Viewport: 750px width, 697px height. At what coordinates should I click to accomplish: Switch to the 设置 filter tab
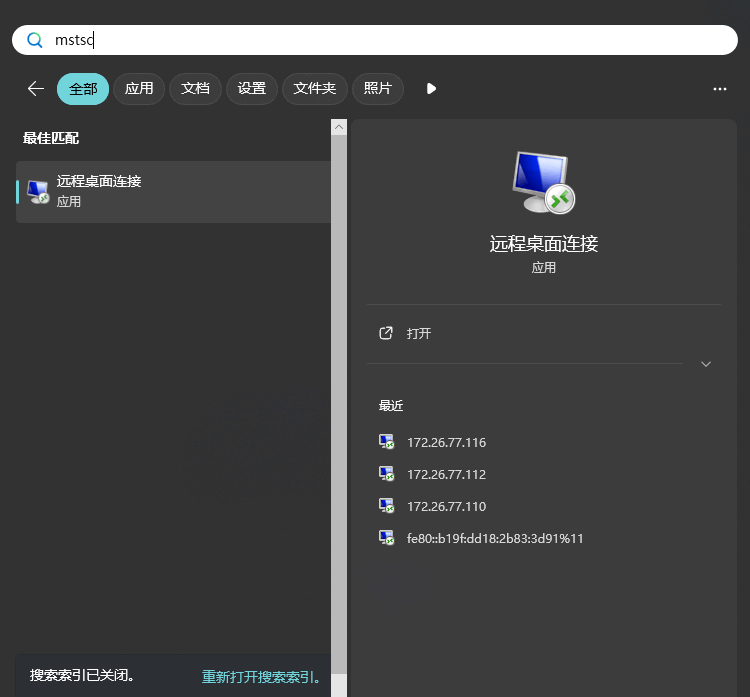point(252,89)
